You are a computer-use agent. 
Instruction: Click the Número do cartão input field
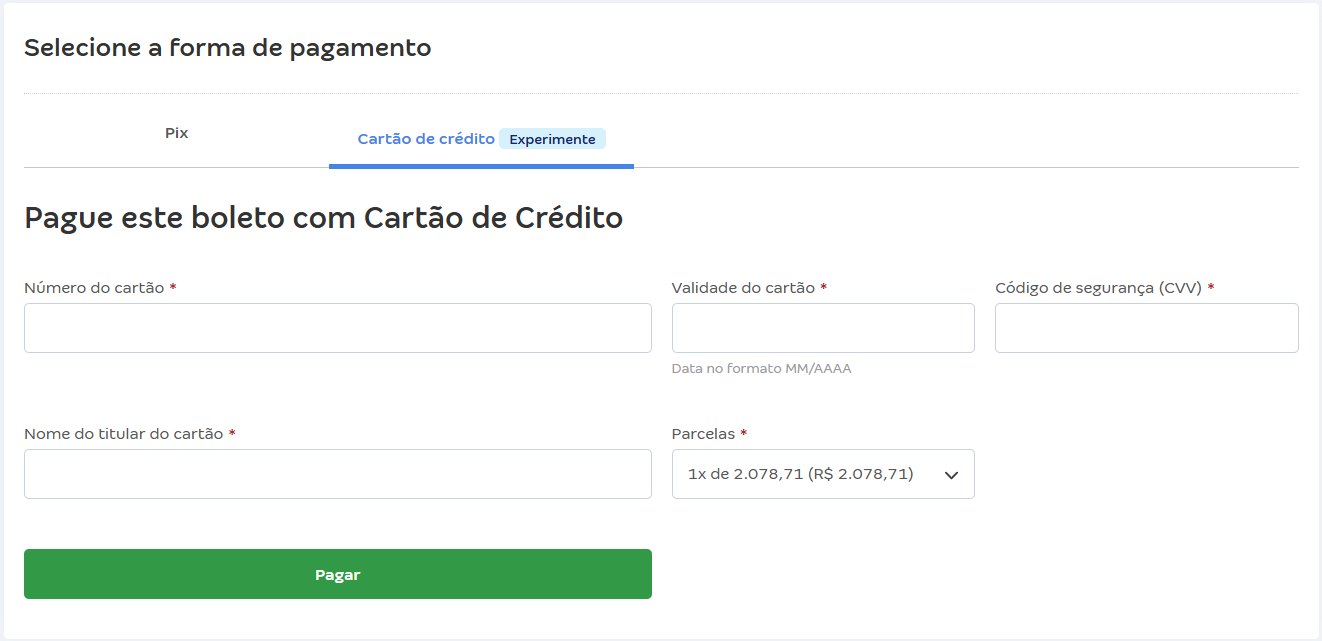pyautogui.click(x=337, y=327)
